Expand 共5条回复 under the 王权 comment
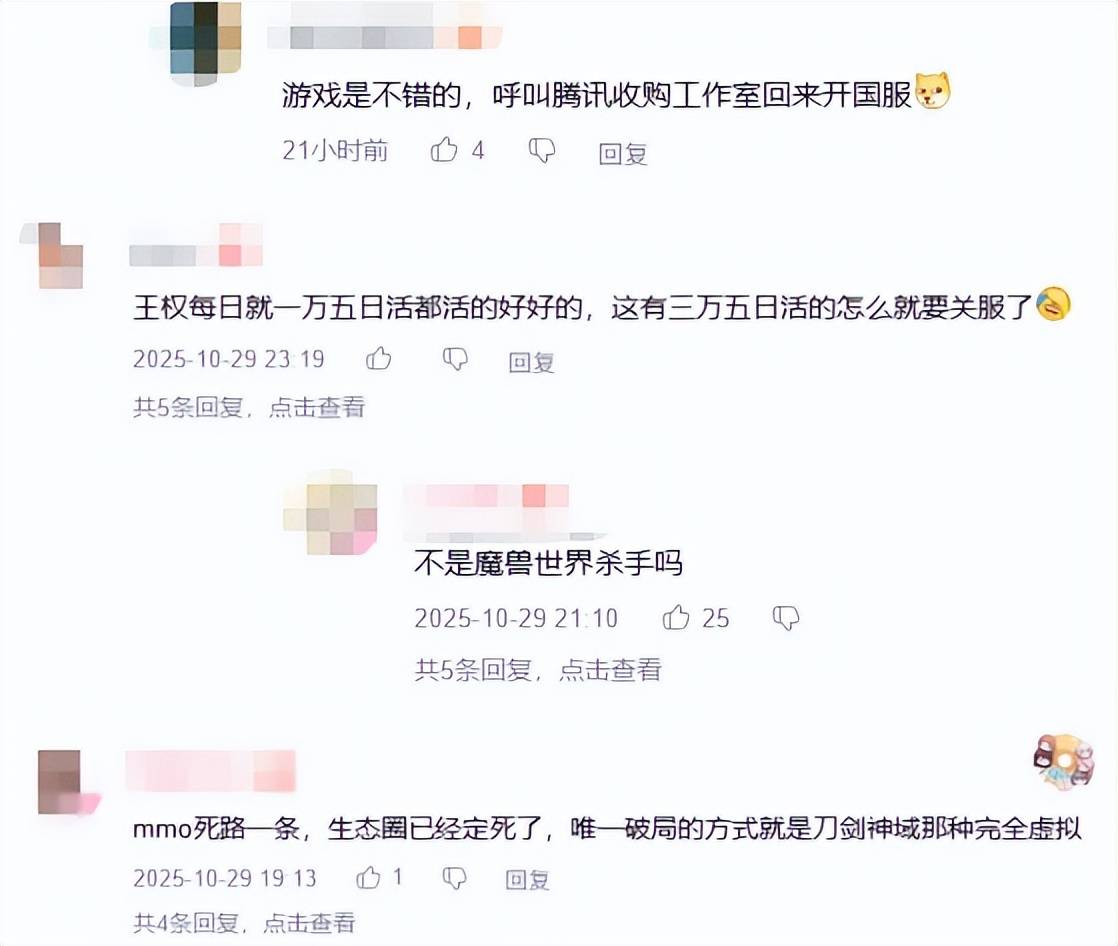This screenshot has height=946, width=1118. coord(249,407)
